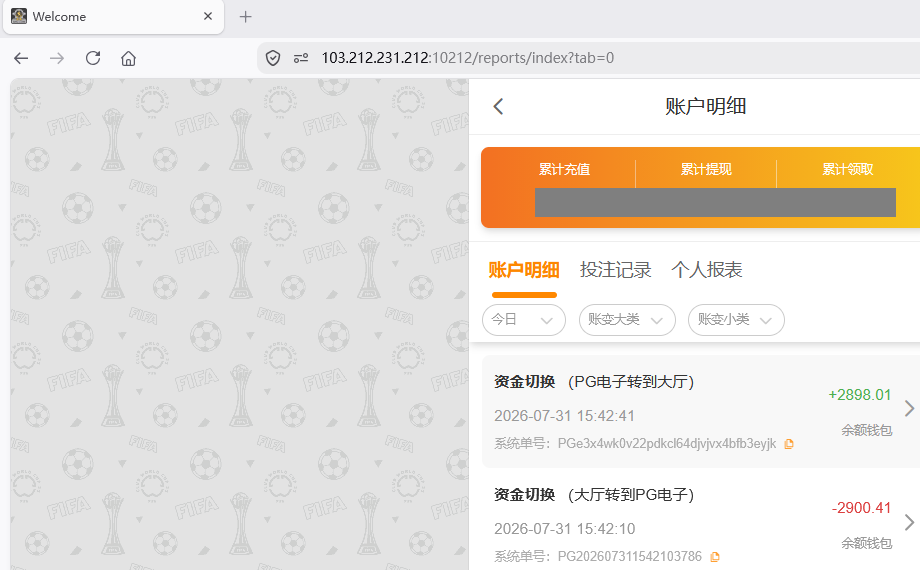Click timestamp 2026-07-31 15:42:10

tap(564, 529)
